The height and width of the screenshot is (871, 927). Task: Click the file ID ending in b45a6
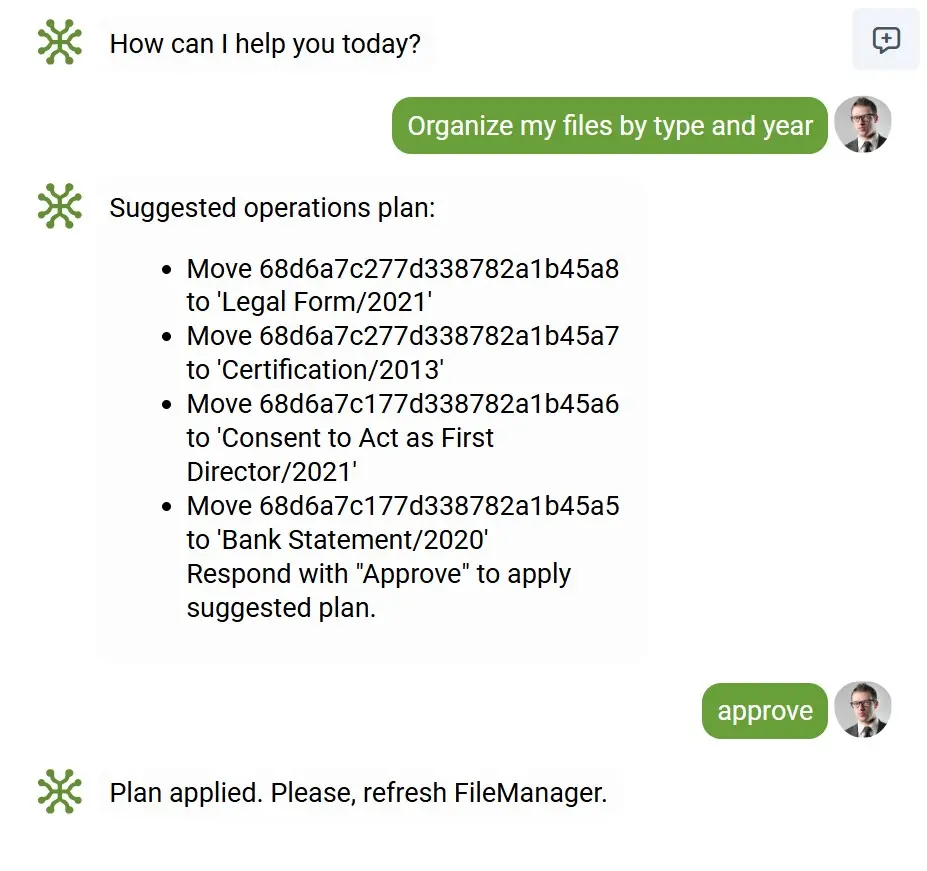(439, 404)
